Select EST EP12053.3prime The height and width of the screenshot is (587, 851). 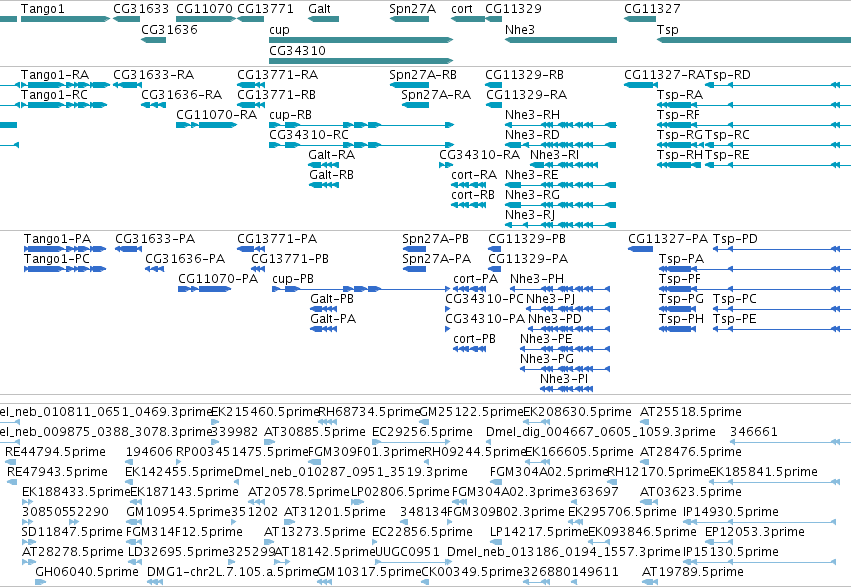coord(754,533)
